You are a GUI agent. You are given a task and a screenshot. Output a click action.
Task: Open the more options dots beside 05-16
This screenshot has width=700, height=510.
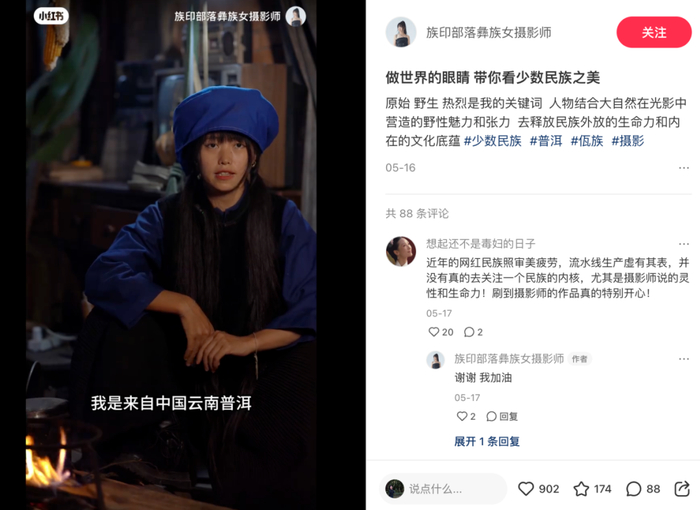tap(683, 168)
